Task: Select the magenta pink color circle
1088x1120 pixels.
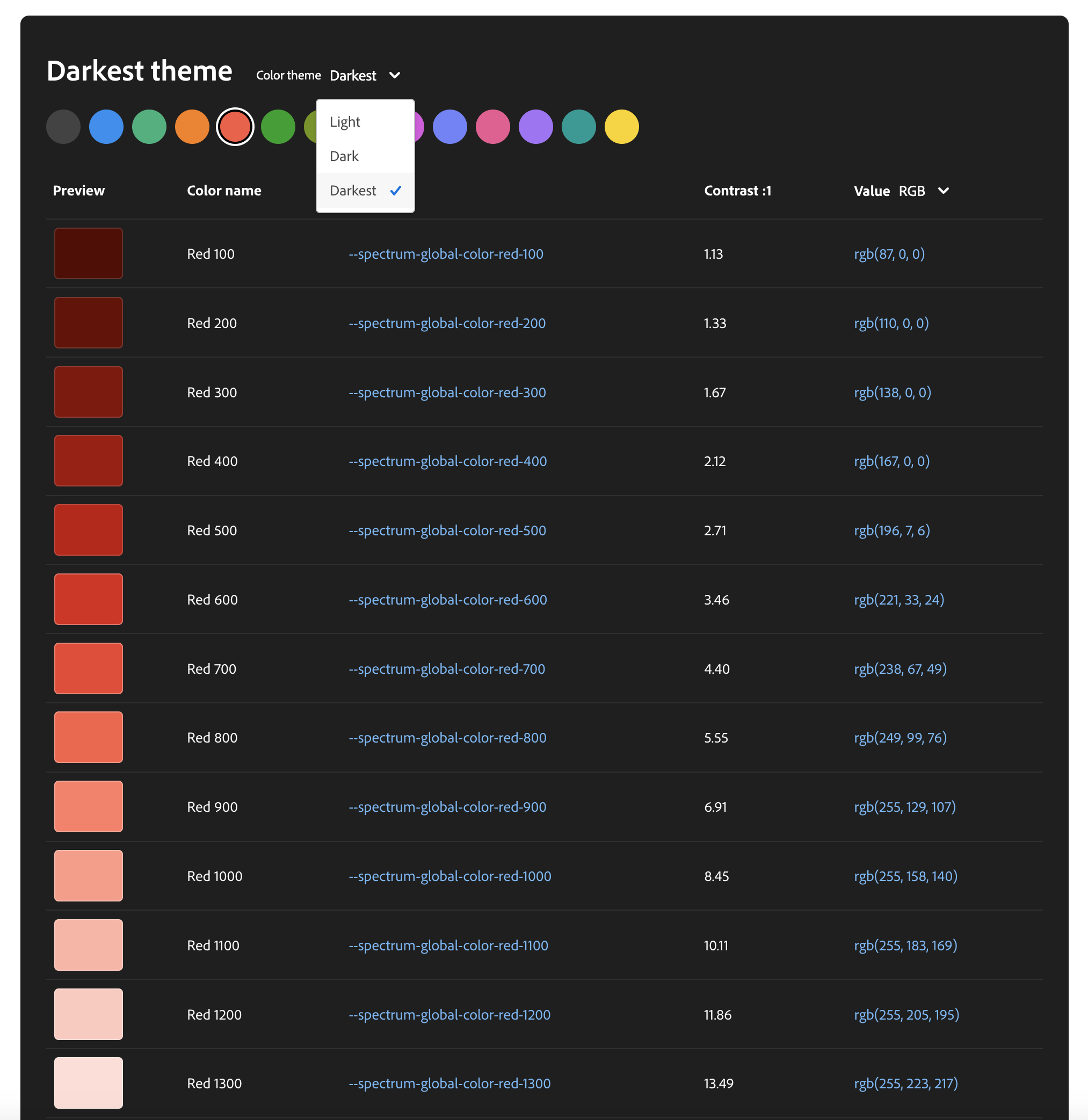Action: pyautogui.click(x=492, y=127)
